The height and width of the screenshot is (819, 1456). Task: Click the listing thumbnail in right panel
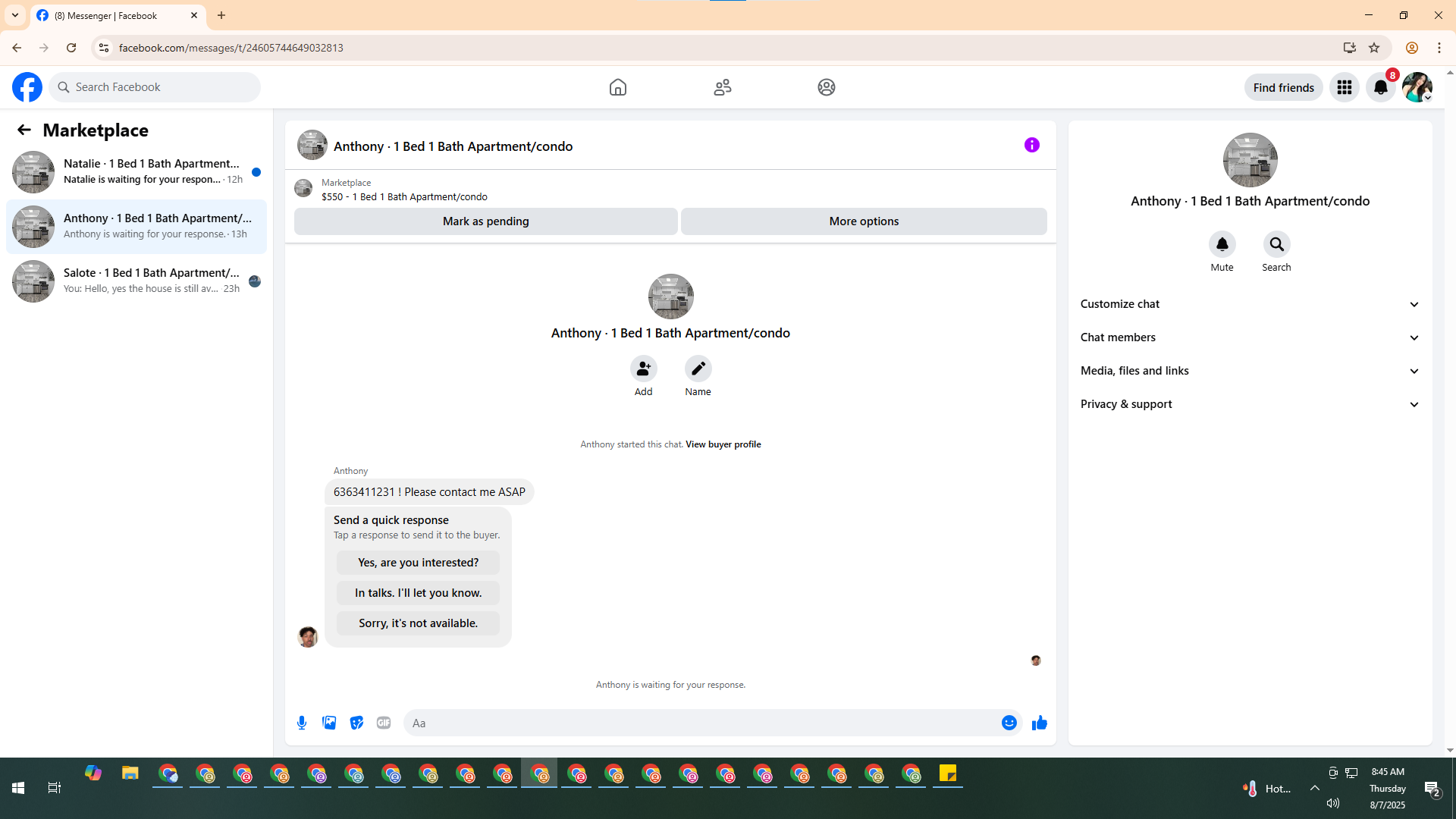[x=1250, y=160]
